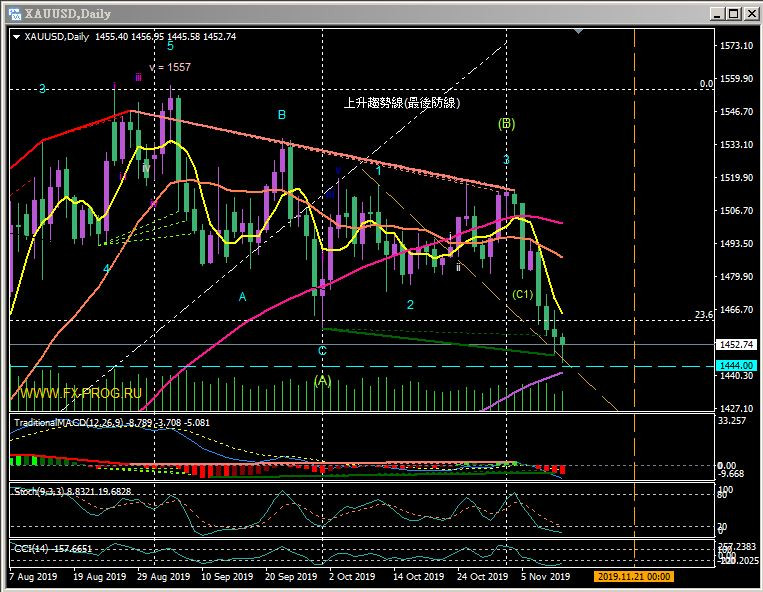
Task: Select the (C1) wave label
Action: [522, 294]
